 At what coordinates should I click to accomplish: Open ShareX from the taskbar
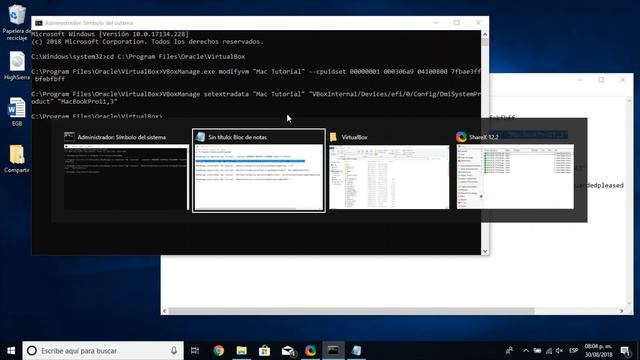(x=310, y=351)
